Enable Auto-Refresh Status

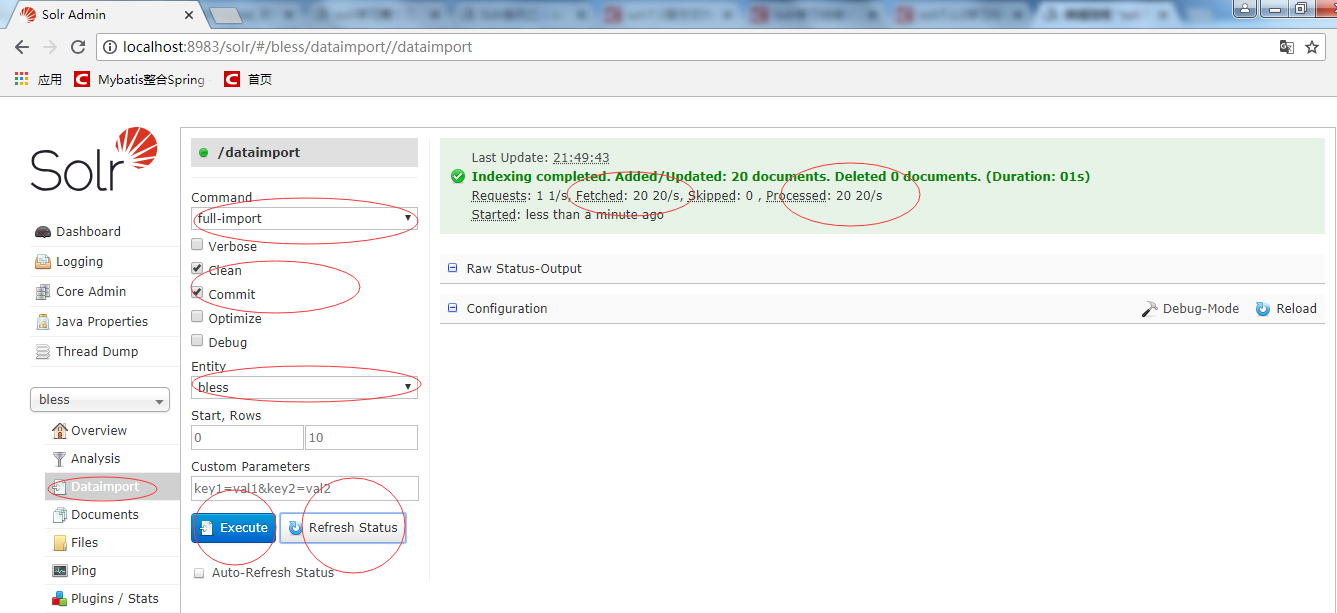(200, 572)
